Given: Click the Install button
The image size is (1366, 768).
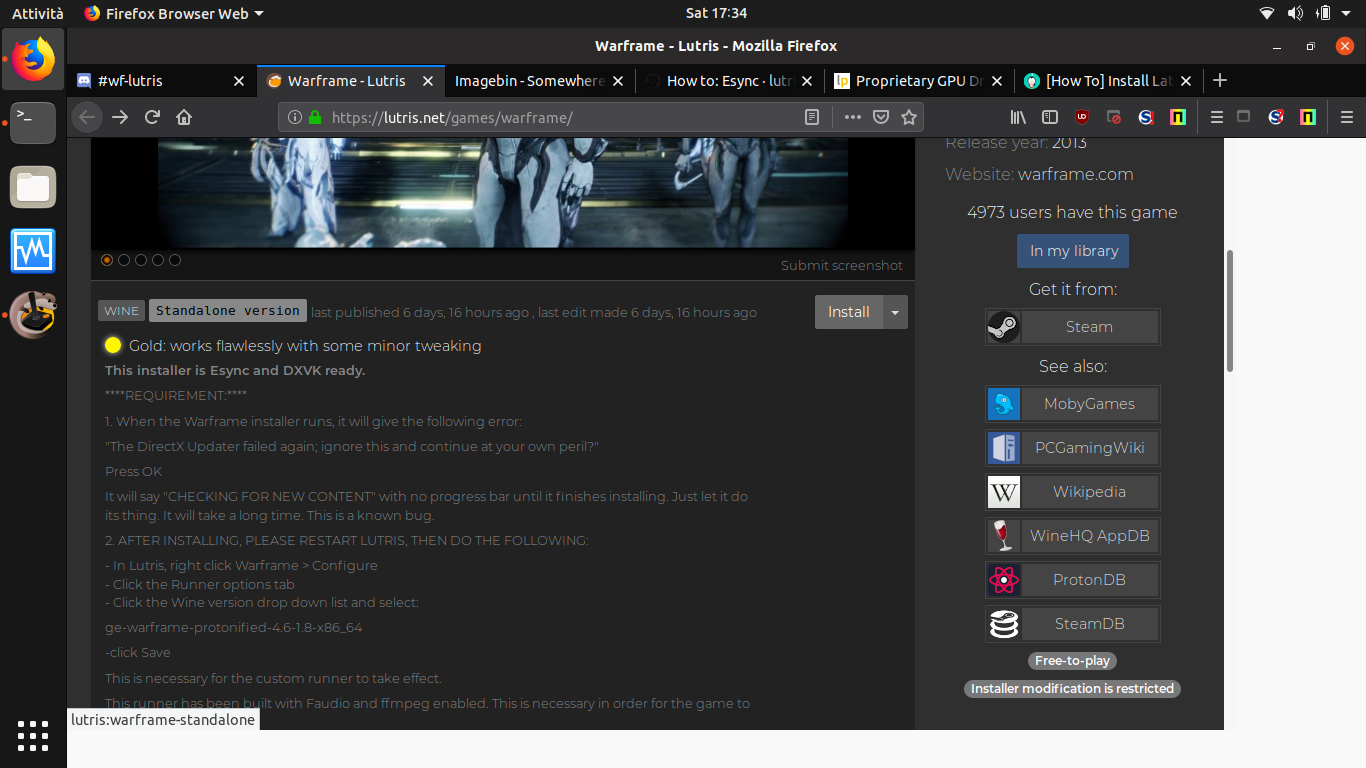Looking at the screenshot, I should click(848, 312).
